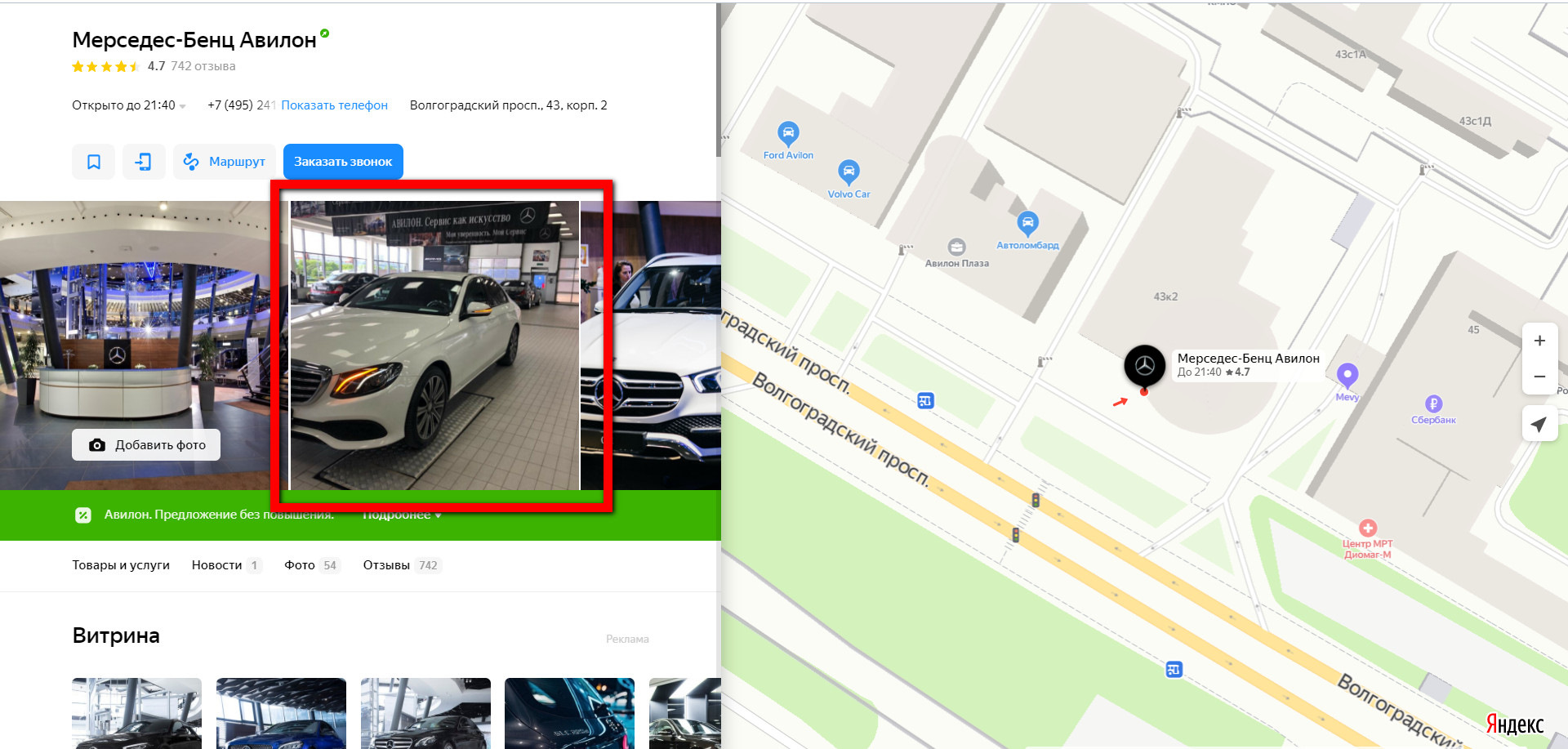Open the white SUV front photo
1568x749 pixels.
[x=651, y=346]
